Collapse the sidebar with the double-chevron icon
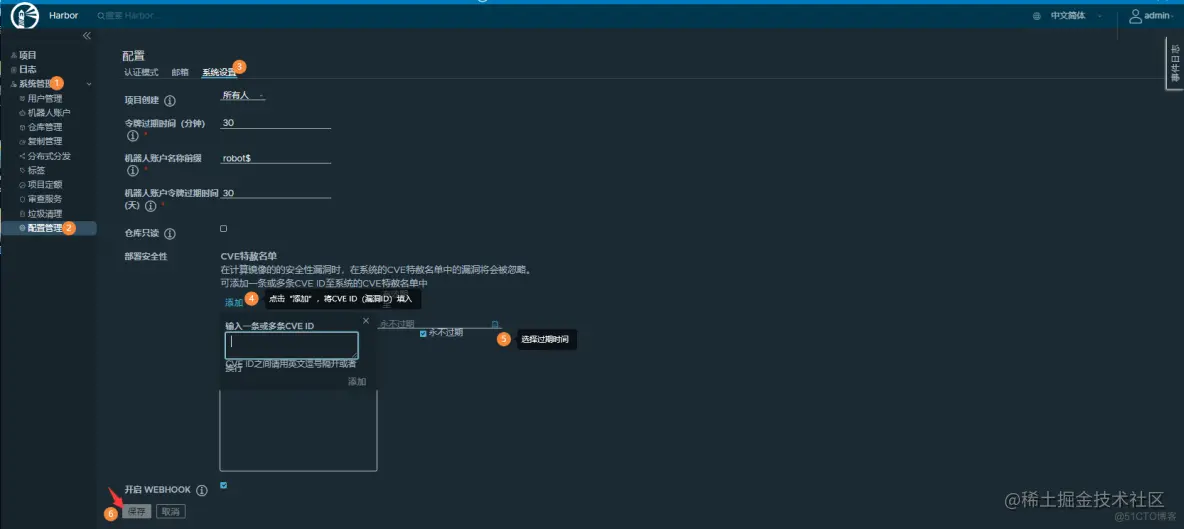The width and height of the screenshot is (1184, 529). [x=86, y=36]
